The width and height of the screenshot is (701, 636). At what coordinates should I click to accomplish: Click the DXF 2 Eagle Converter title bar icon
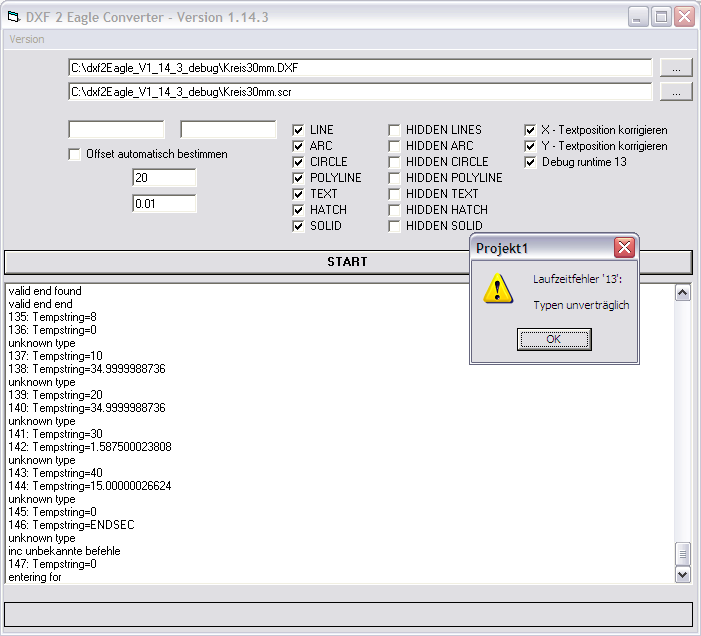14,17
